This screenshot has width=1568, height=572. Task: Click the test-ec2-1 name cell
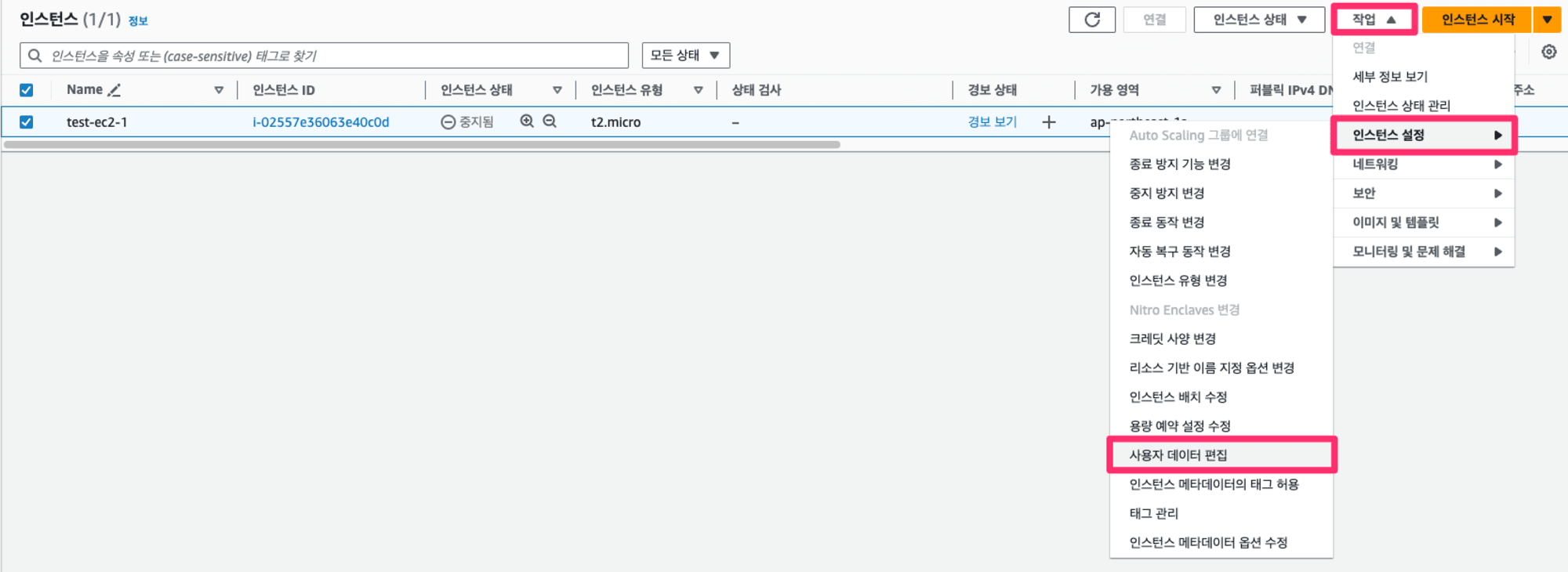pos(96,122)
